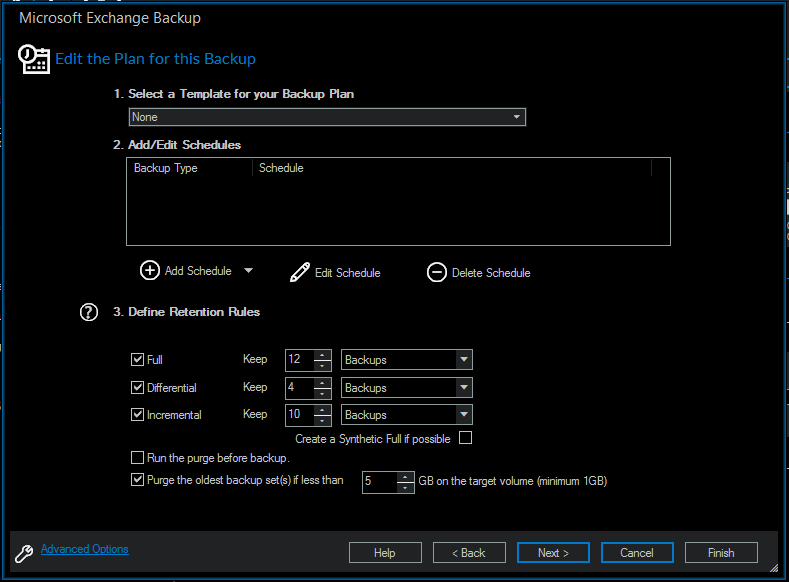Click the Add Schedule plus icon

(x=149, y=271)
